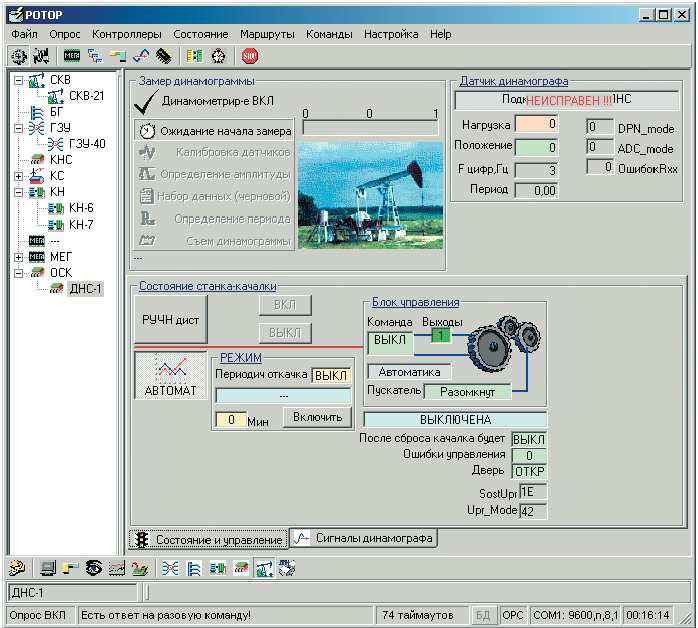This screenshot has height=628, width=698.
Task: Collapse the КН tree node
Action: click(x=18, y=192)
